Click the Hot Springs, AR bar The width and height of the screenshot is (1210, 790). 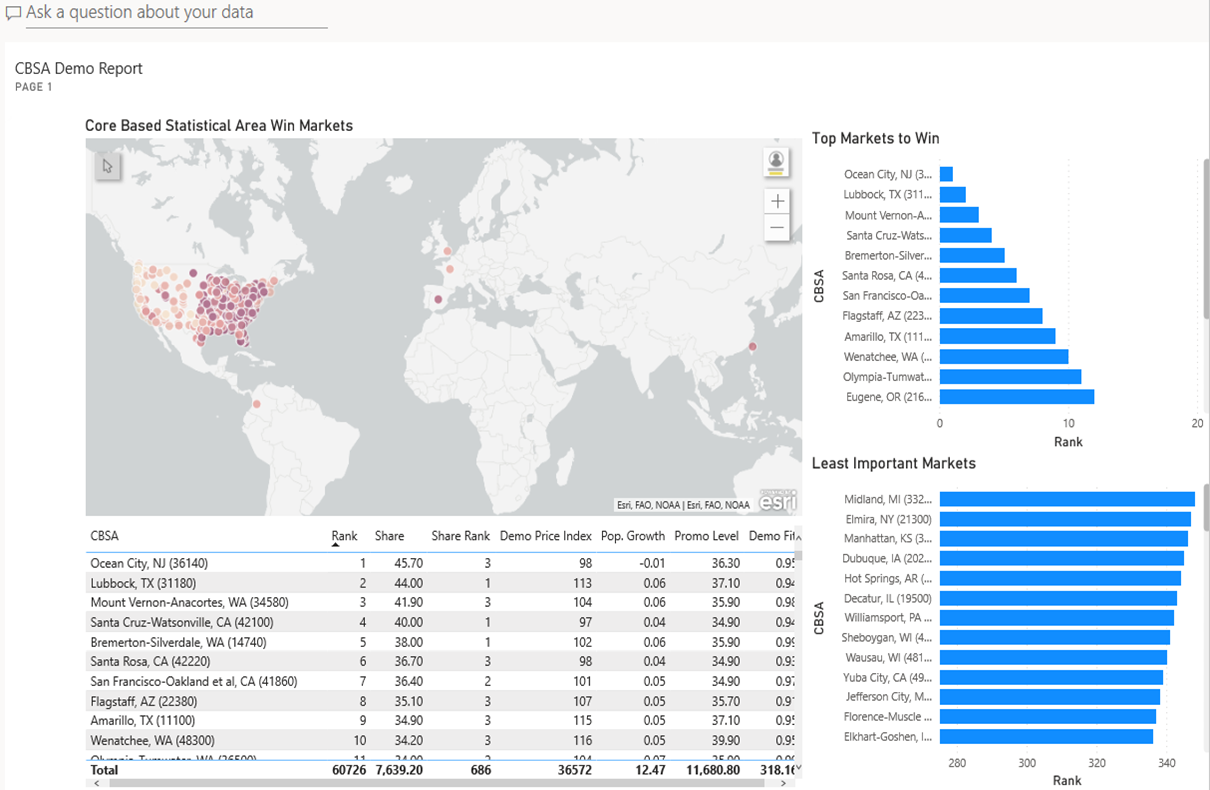click(x=1060, y=578)
